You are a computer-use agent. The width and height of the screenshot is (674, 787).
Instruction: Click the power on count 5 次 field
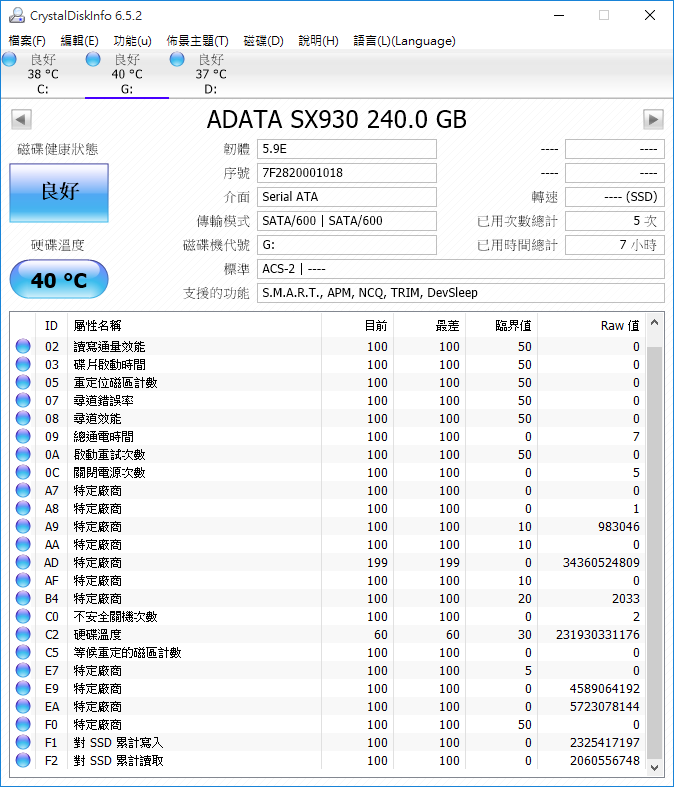tap(615, 221)
